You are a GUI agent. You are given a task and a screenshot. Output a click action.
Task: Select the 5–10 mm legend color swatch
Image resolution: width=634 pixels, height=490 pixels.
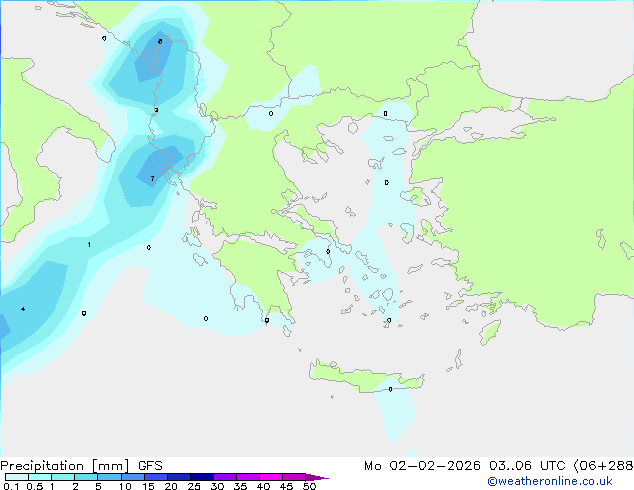coord(109,477)
